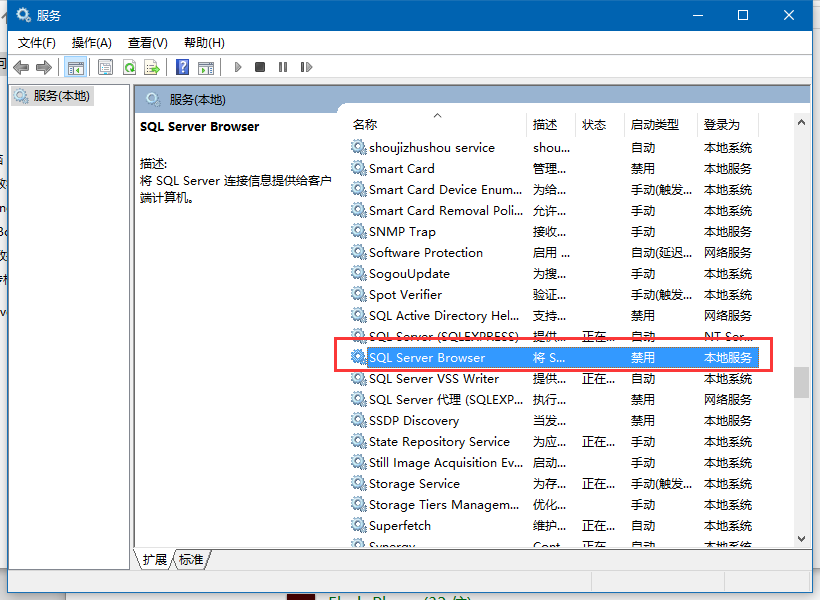Open the Help question mark icon
The image size is (820, 600).
[183, 67]
